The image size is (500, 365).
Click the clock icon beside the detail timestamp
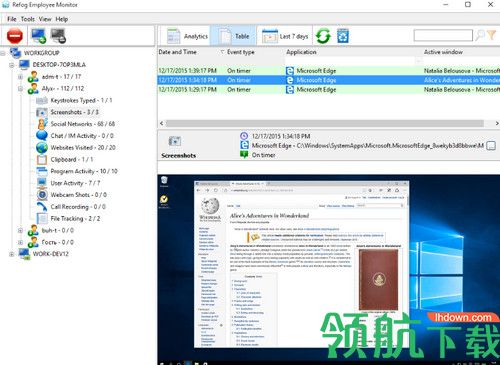244,136
